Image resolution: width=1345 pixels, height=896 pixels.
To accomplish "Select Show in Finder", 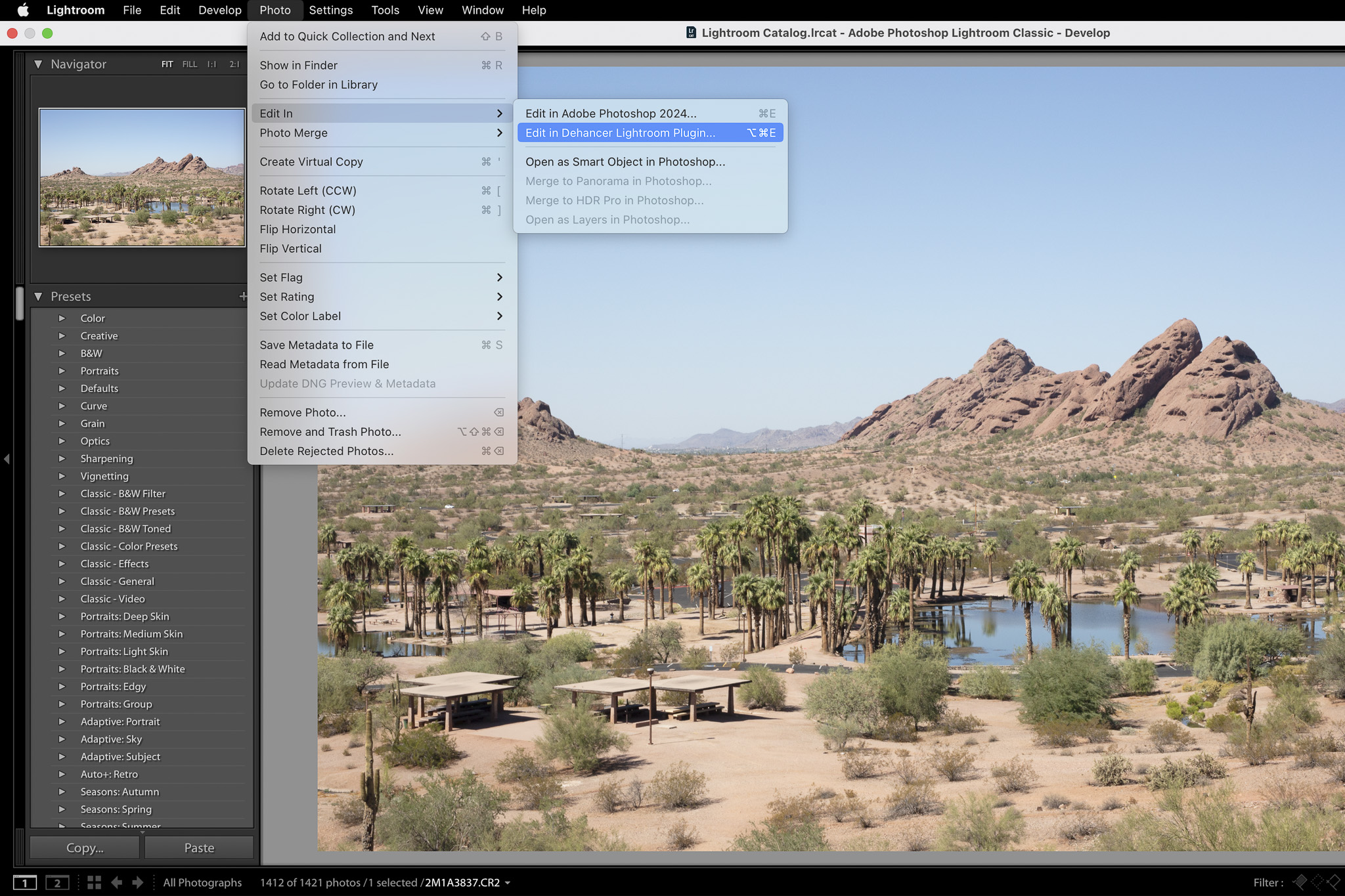I will click(382, 65).
